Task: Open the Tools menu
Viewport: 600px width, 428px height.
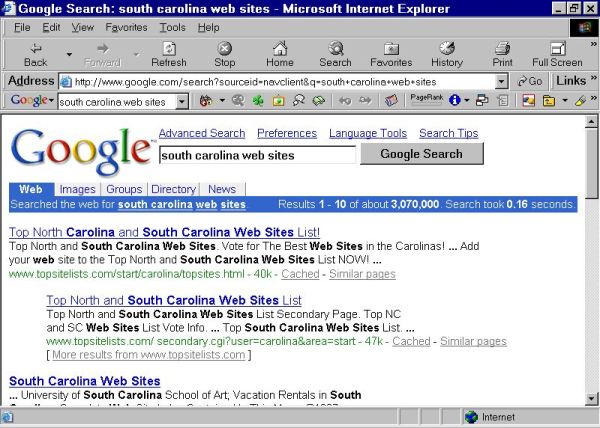Action: coord(173,28)
